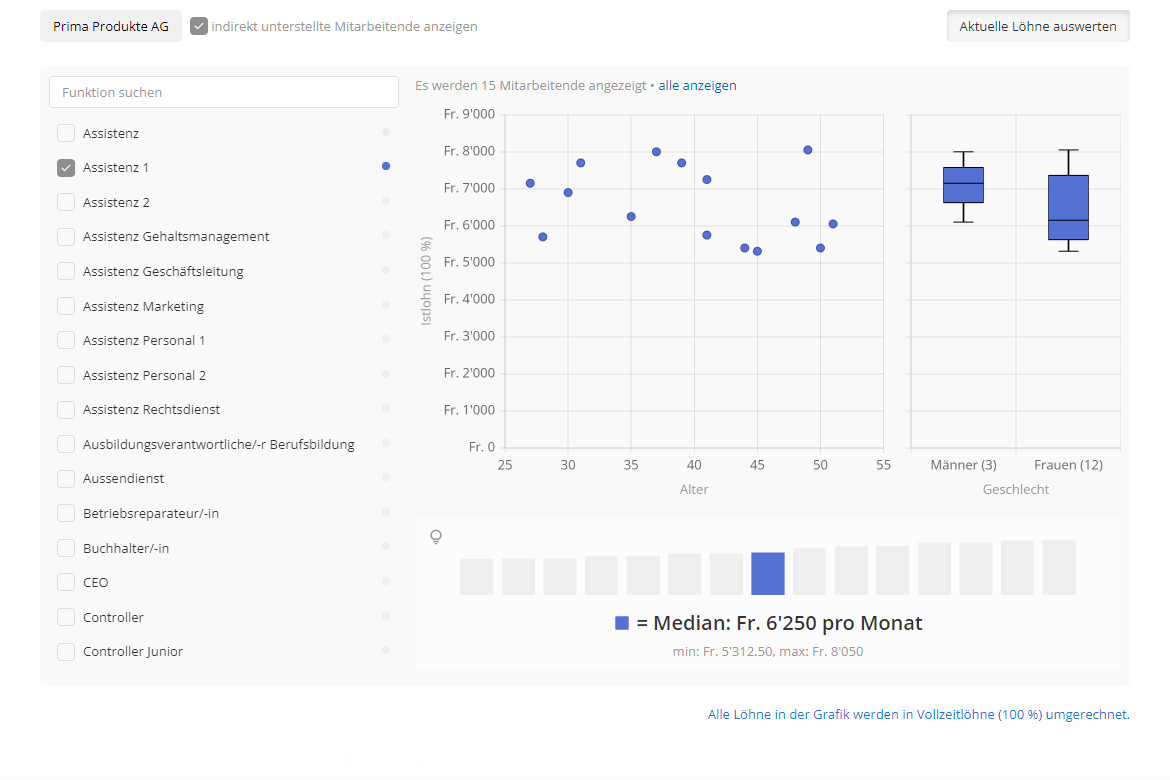This screenshot has width=1170, height=780.
Task: Click the highlighted blue median bar
Action: pos(768,574)
